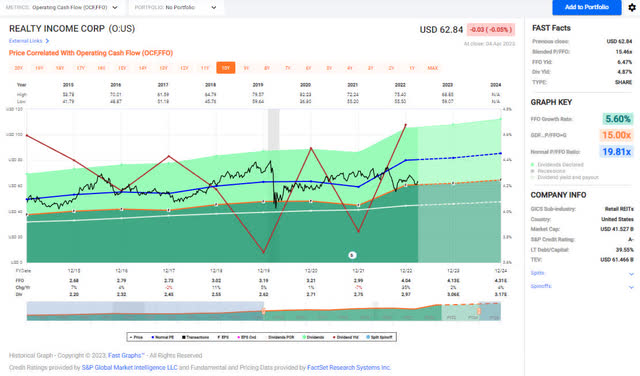Click the TEV value USD 61.466 B
Viewport: 640px width, 376px height.
coord(617,260)
